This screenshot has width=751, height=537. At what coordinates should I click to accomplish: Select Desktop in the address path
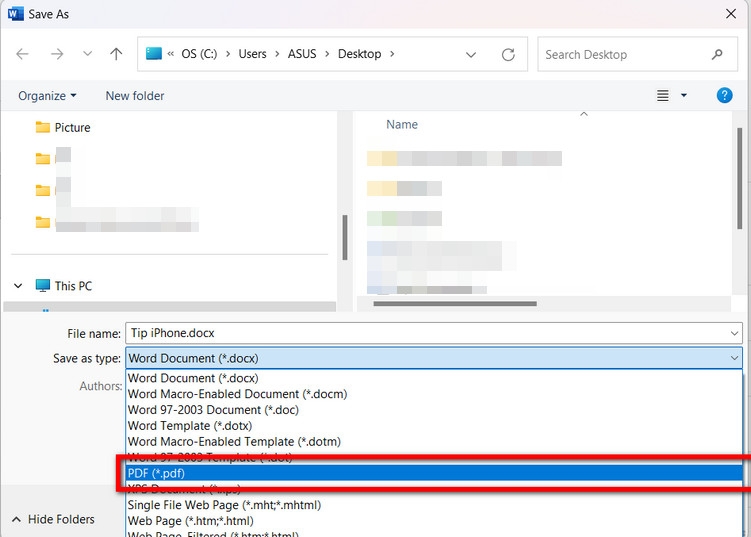click(x=359, y=54)
